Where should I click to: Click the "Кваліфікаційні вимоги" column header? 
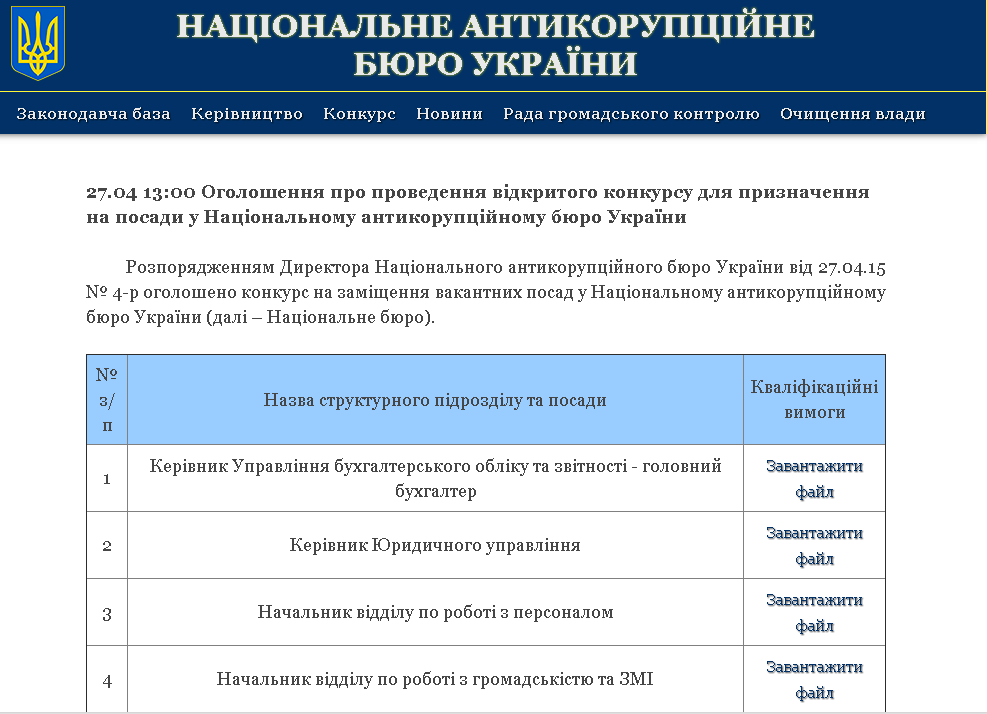point(814,399)
